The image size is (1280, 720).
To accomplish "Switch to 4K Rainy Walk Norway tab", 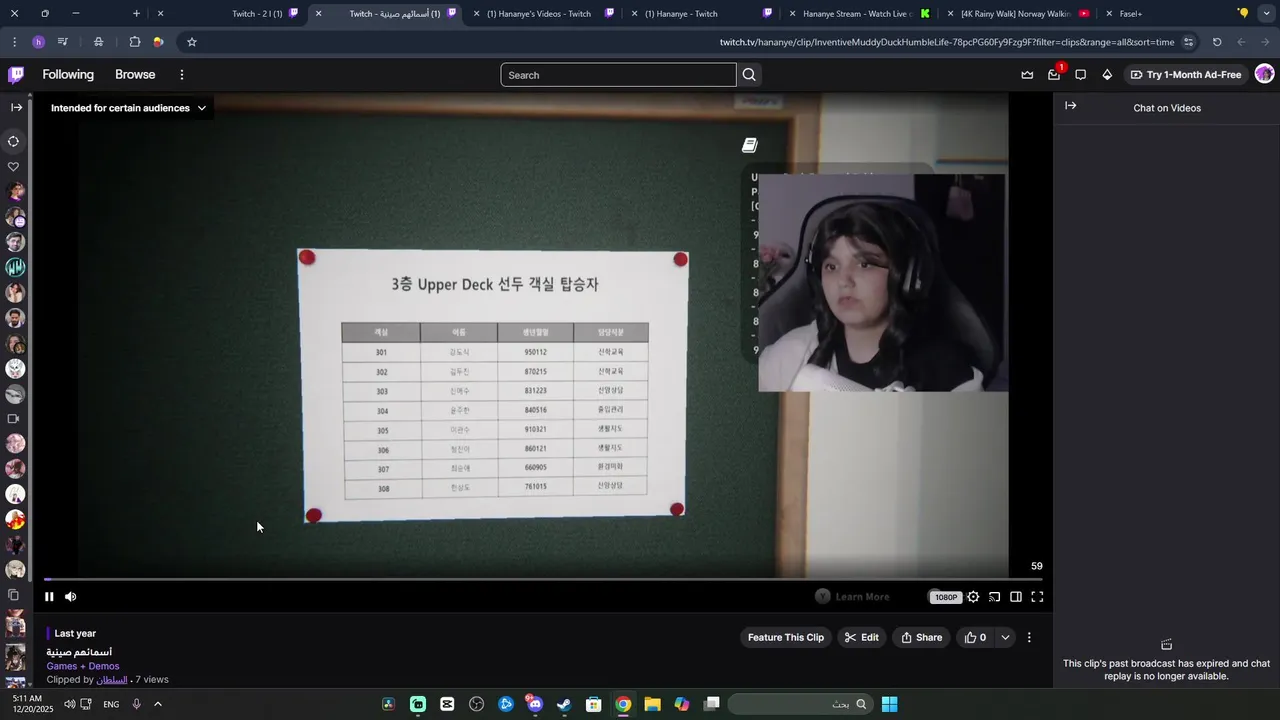I will tap(1016, 14).
